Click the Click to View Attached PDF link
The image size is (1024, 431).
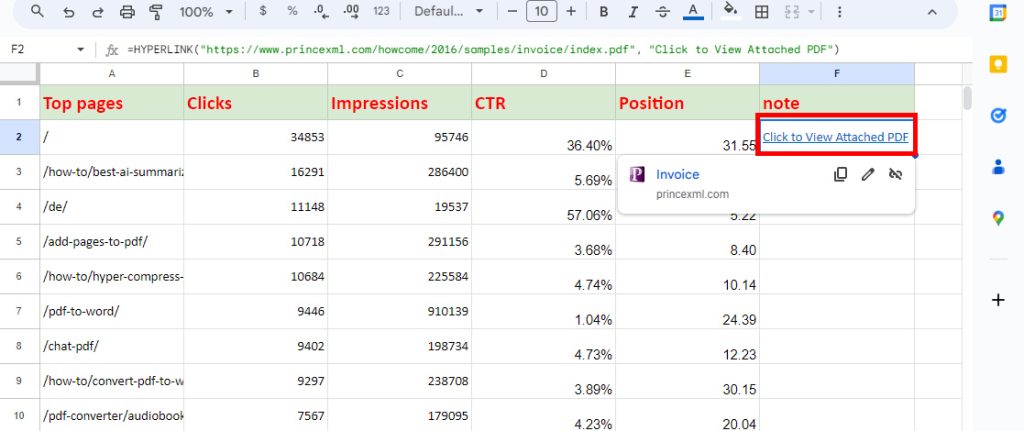coord(835,137)
